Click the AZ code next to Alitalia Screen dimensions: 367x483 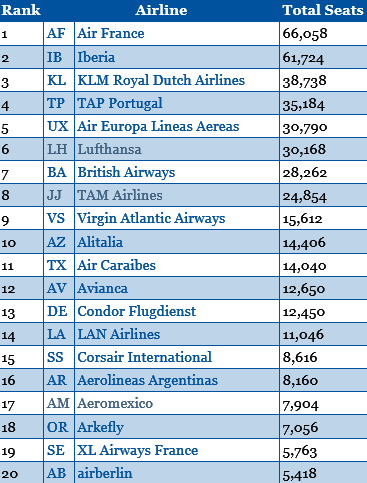tap(56, 242)
